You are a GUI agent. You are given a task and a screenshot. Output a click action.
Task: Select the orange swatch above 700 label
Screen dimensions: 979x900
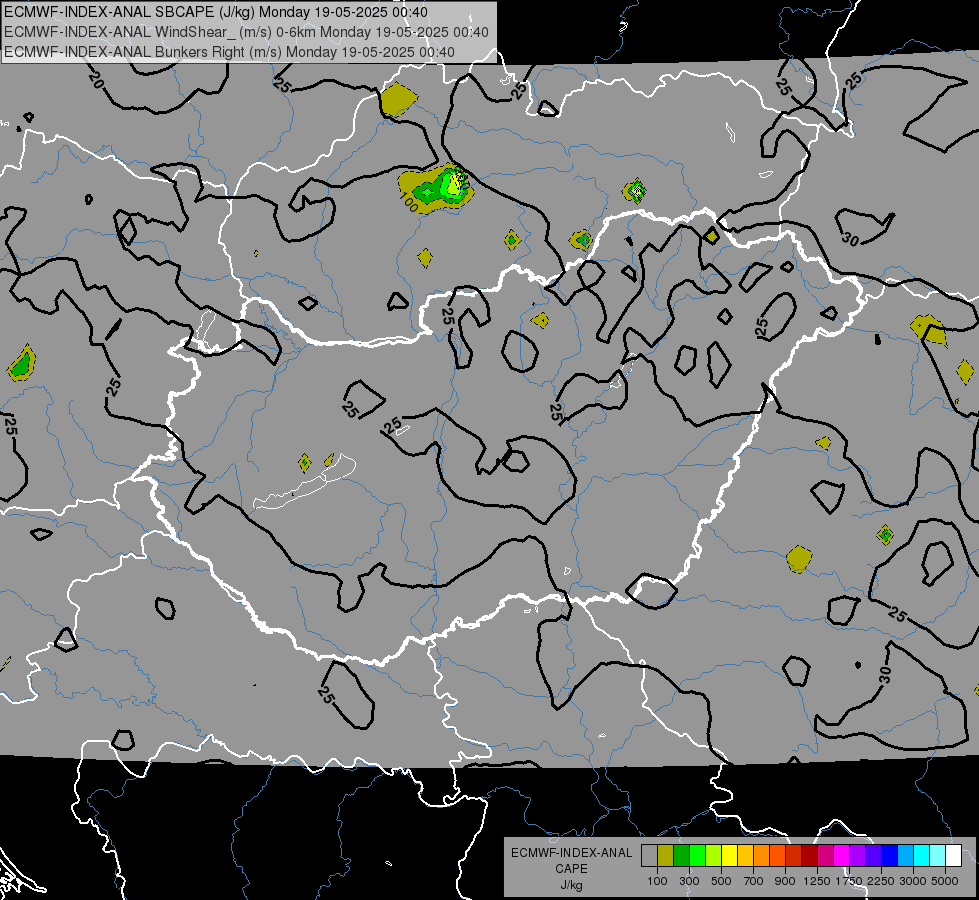tap(761, 856)
